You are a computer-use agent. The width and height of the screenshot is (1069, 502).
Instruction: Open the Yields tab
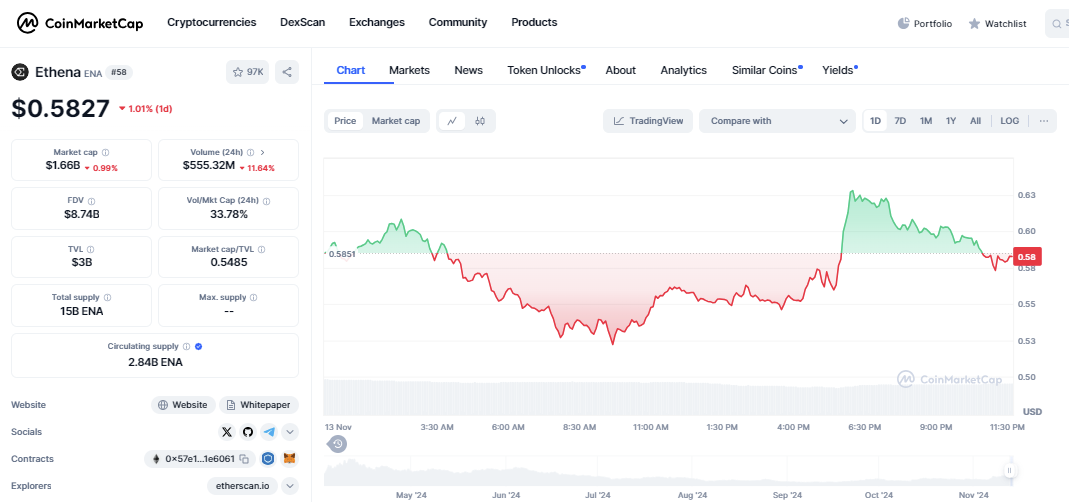[x=838, y=70]
